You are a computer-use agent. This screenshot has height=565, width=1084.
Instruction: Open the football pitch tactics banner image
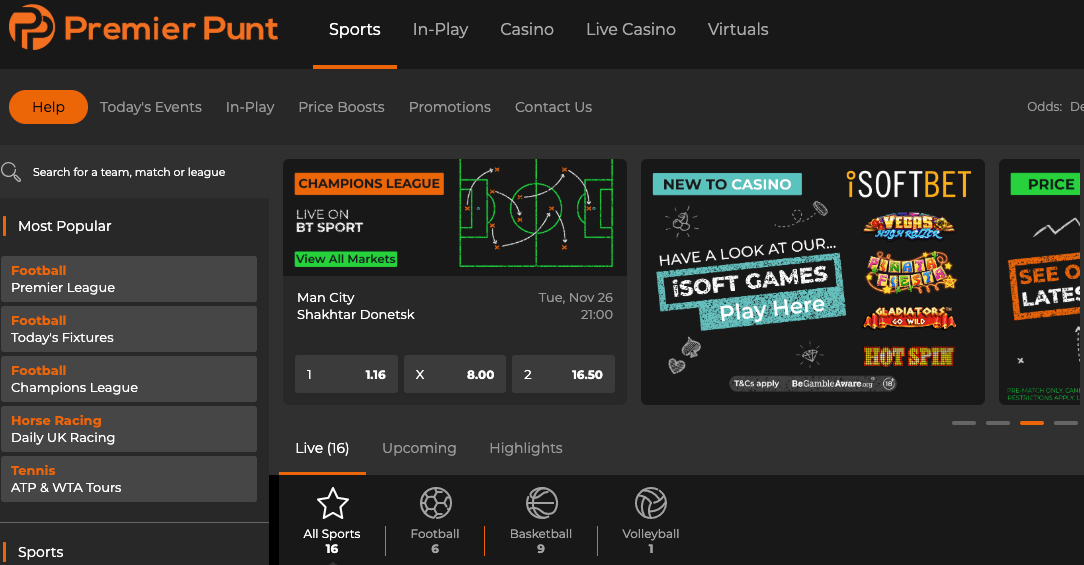pos(536,214)
